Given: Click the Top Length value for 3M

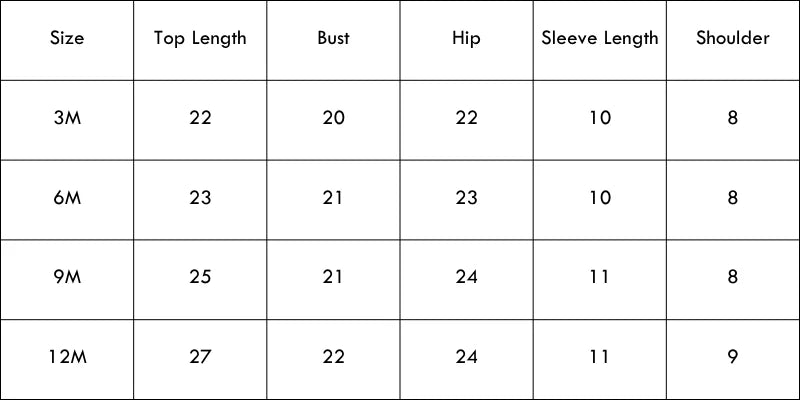Looking at the screenshot, I should (200, 118).
